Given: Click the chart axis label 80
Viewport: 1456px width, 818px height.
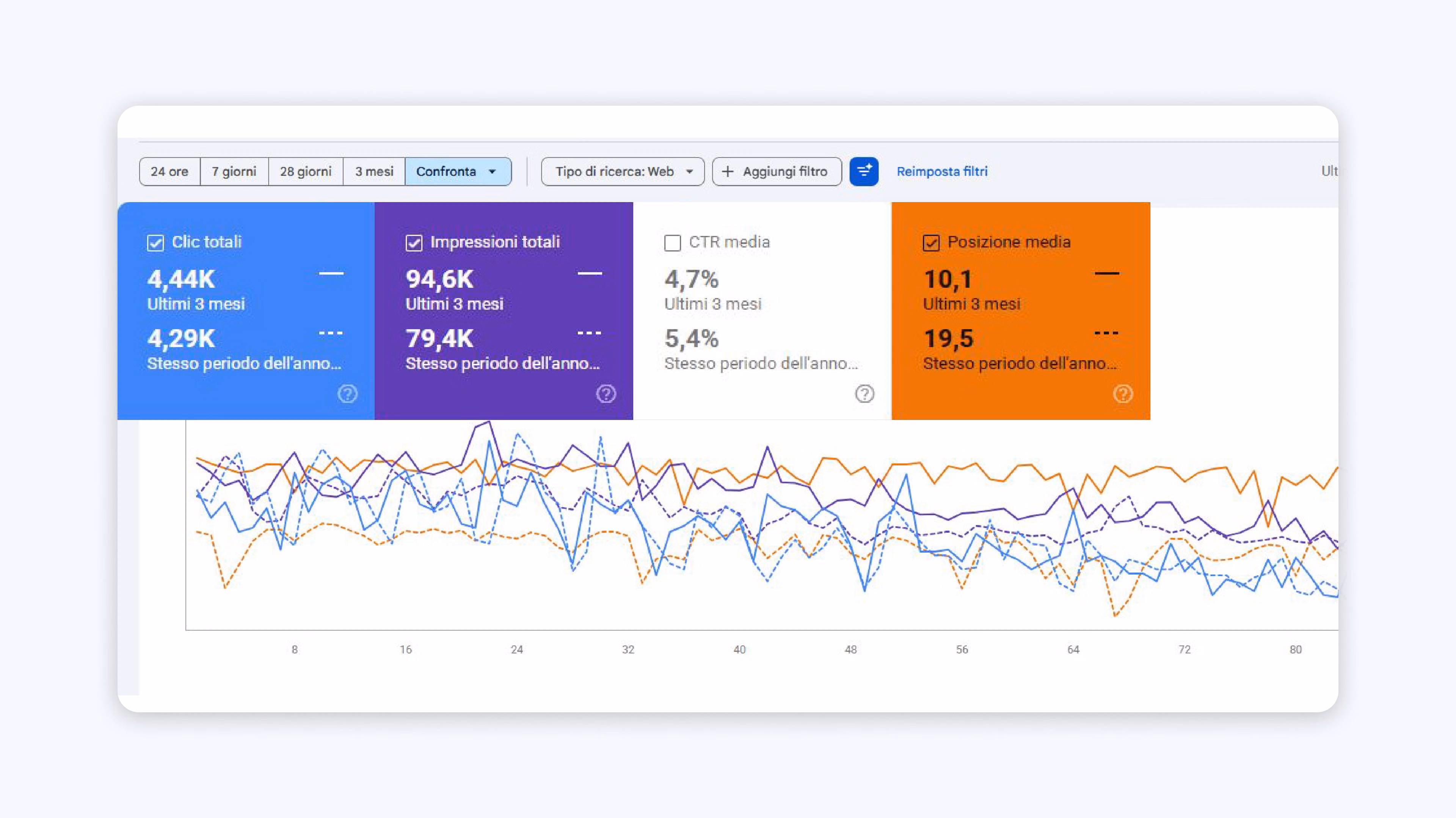Looking at the screenshot, I should [x=1296, y=650].
